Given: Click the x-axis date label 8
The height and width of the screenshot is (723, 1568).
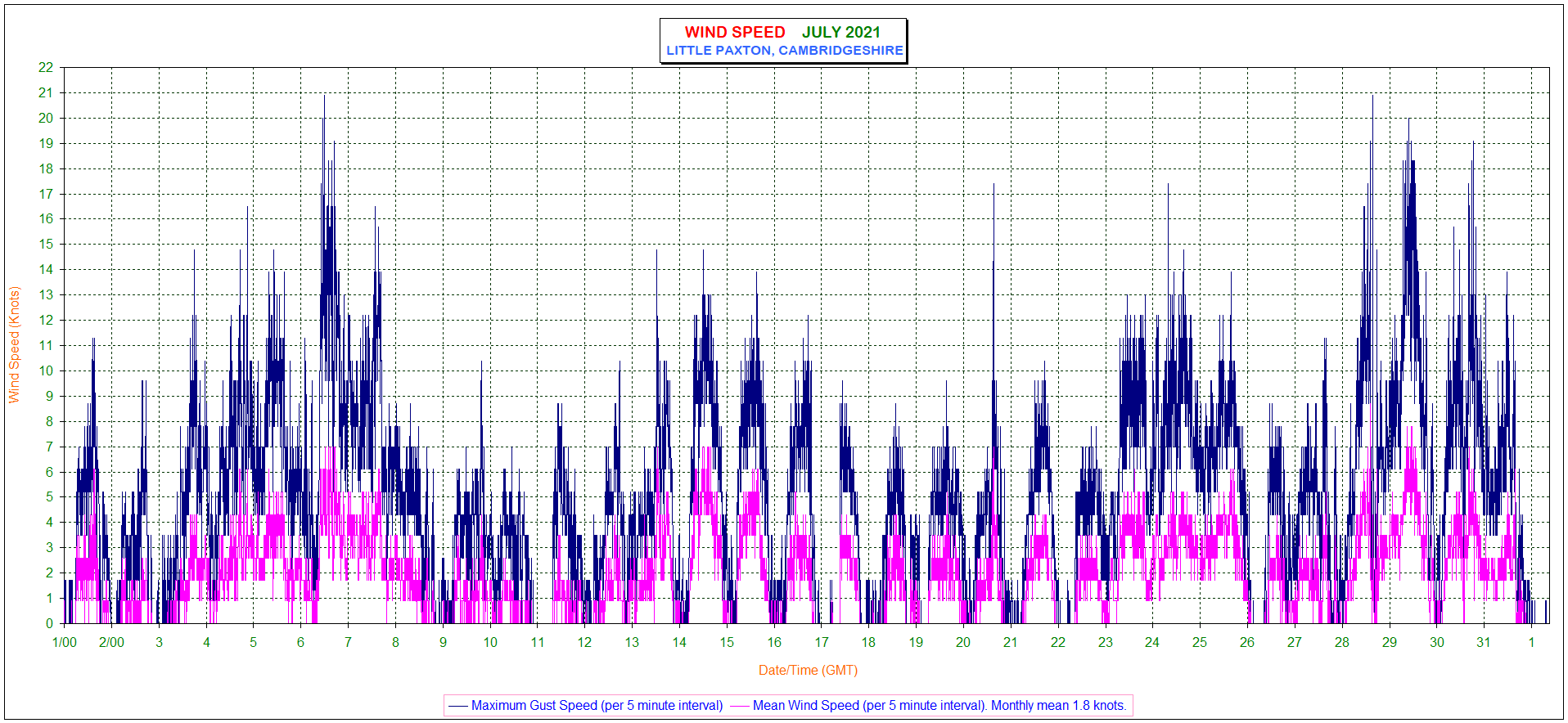Looking at the screenshot, I should tap(396, 643).
